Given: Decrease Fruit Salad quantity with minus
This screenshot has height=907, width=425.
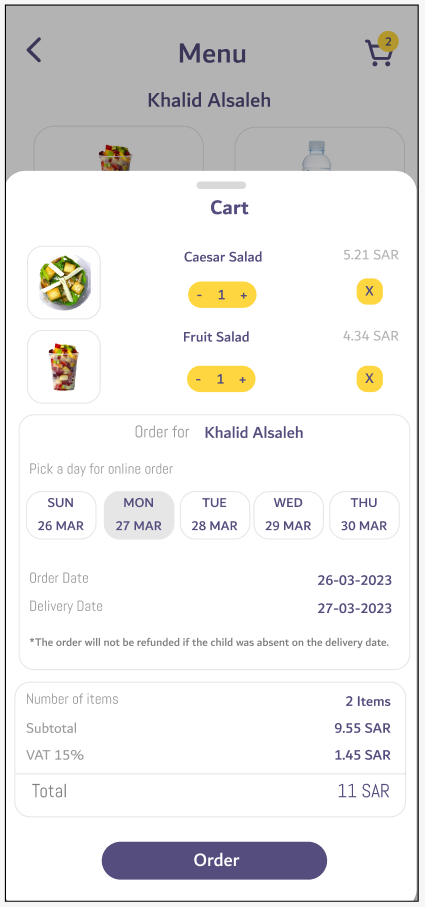Looking at the screenshot, I should pos(198,379).
